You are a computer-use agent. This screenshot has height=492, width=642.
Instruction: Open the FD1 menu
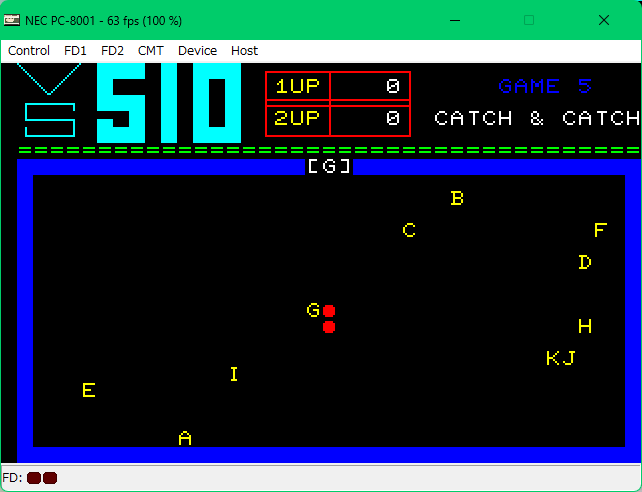pyautogui.click(x=75, y=50)
